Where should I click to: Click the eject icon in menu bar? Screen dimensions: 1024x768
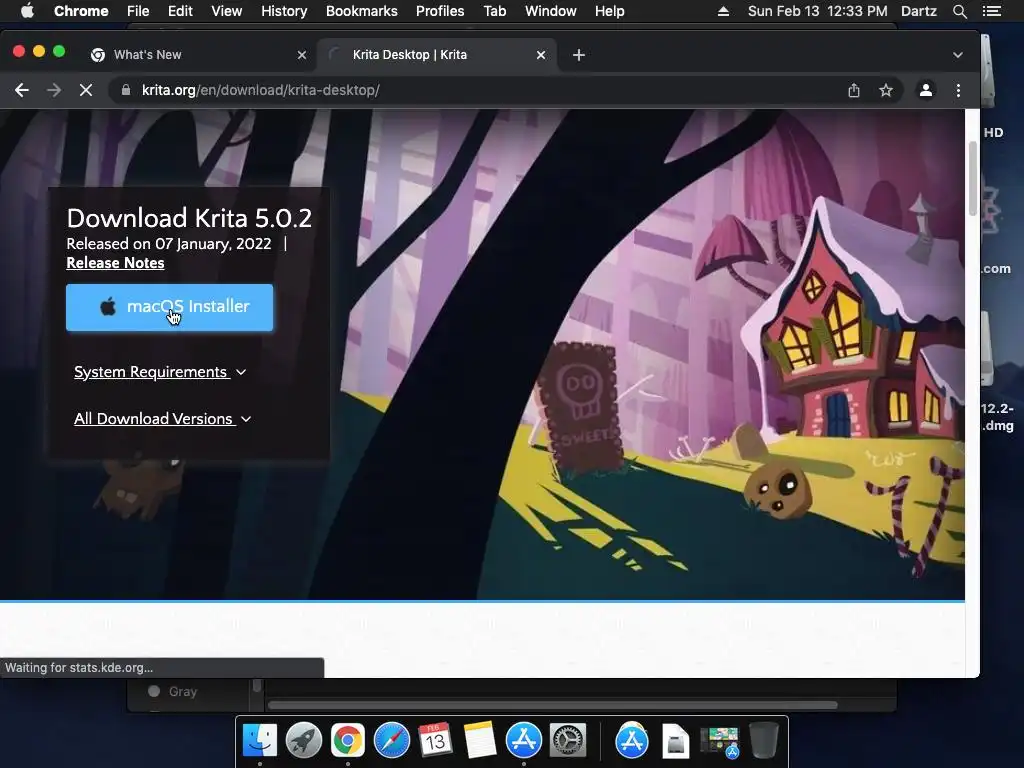tap(723, 11)
